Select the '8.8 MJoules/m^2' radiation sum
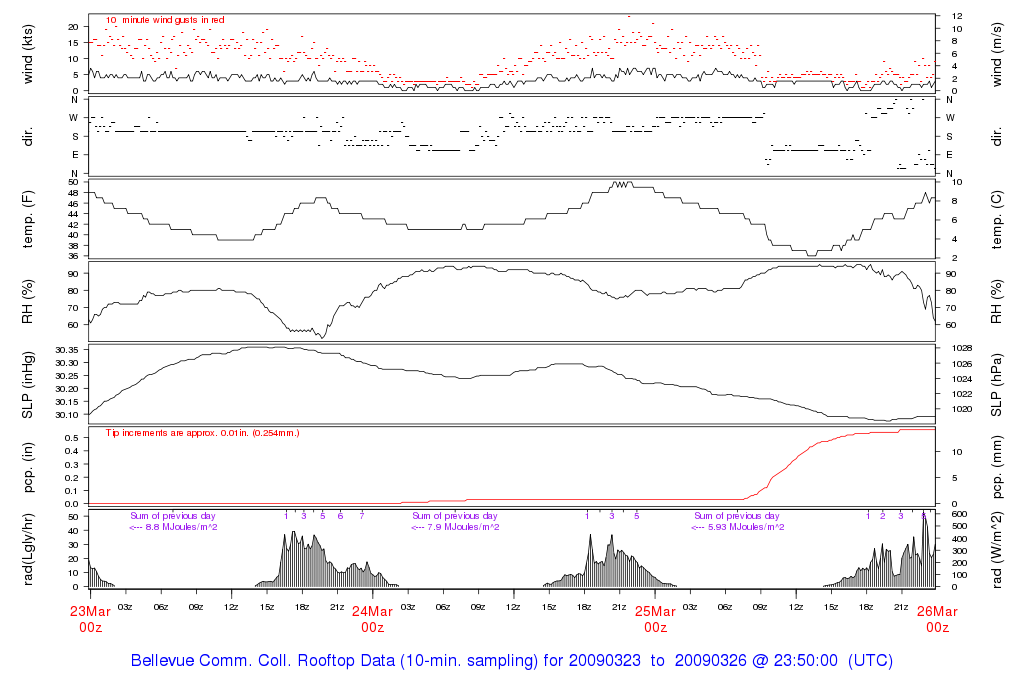1024x700 pixels. pyautogui.click(x=182, y=527)
